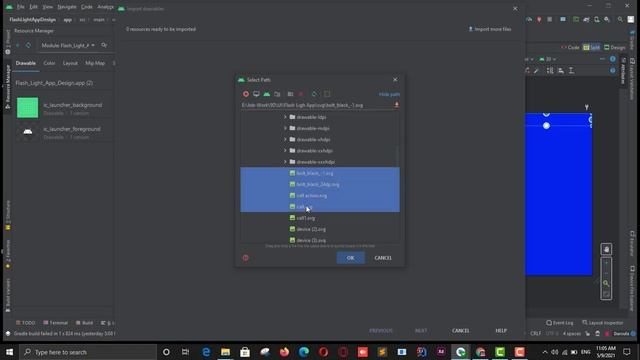The height and width of the screenshot is (360, 640).
Task: Select ic_launcher_foreground thumbnail
Action: (x=27, y=132)
